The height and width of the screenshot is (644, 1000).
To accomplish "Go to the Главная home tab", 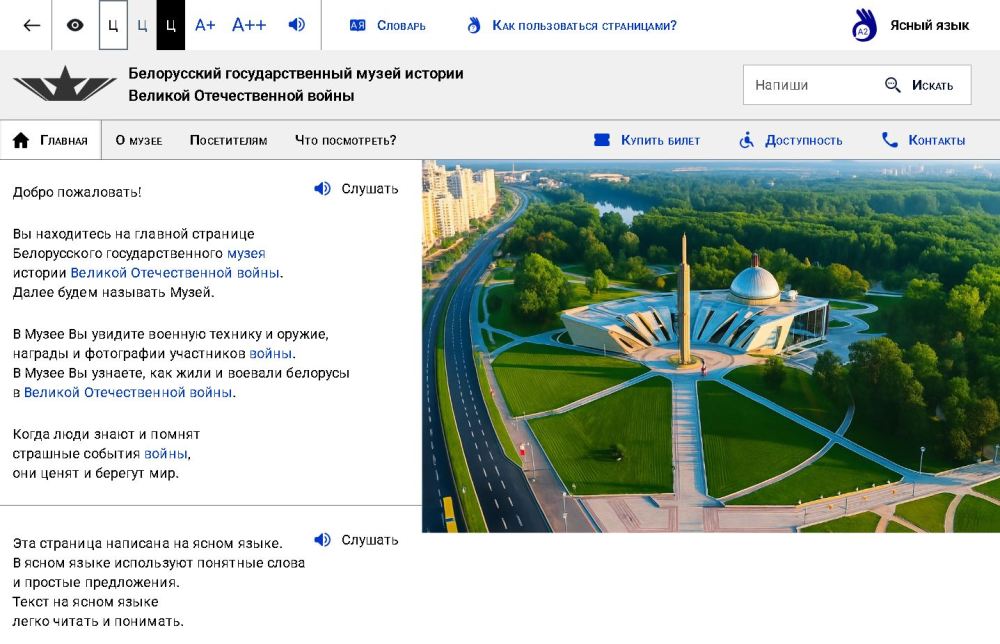I will pyautogui.click(x=51, y=141).
